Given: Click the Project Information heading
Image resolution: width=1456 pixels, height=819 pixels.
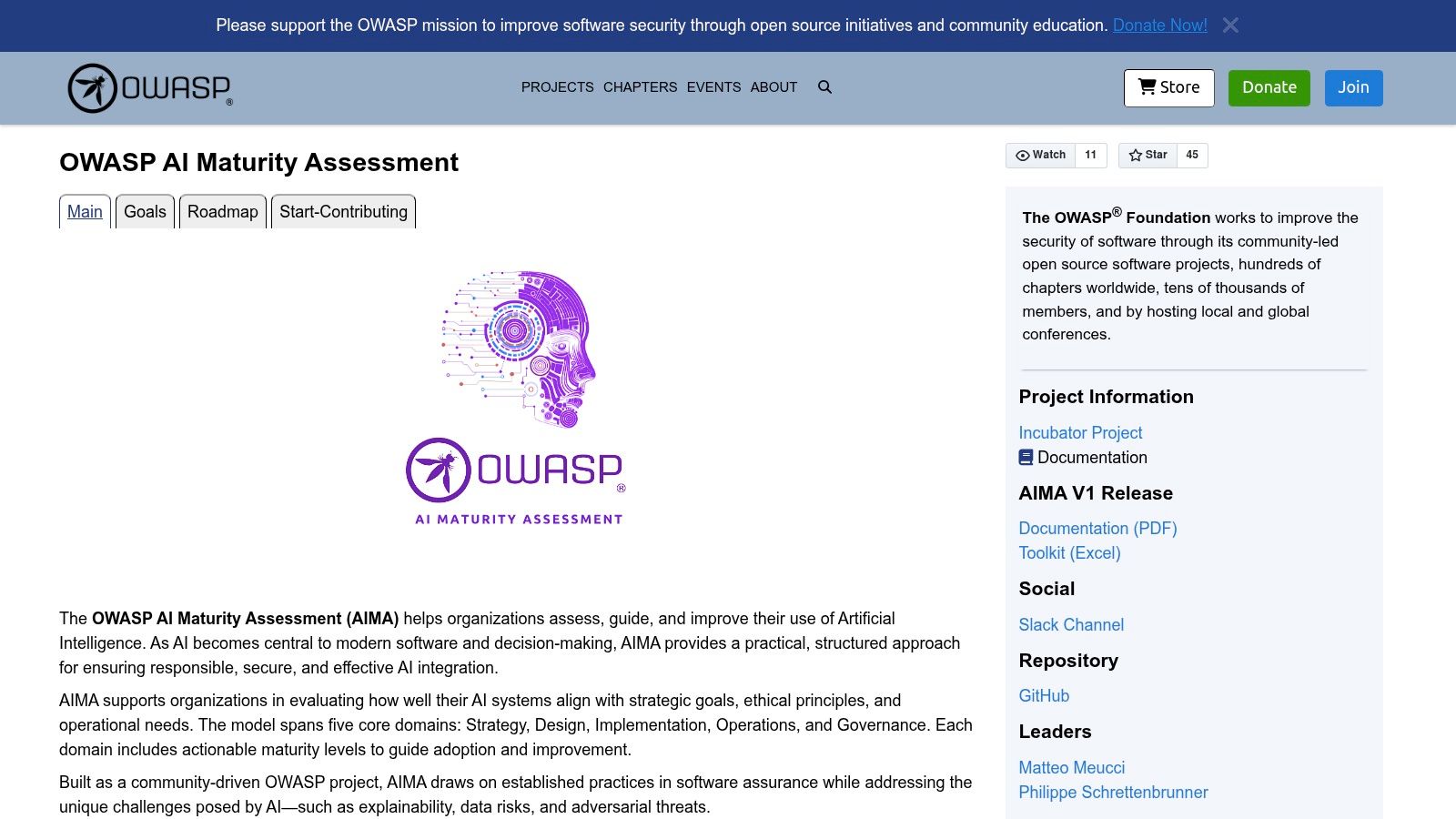Looking at the screenshot, I should (1106, 397).
